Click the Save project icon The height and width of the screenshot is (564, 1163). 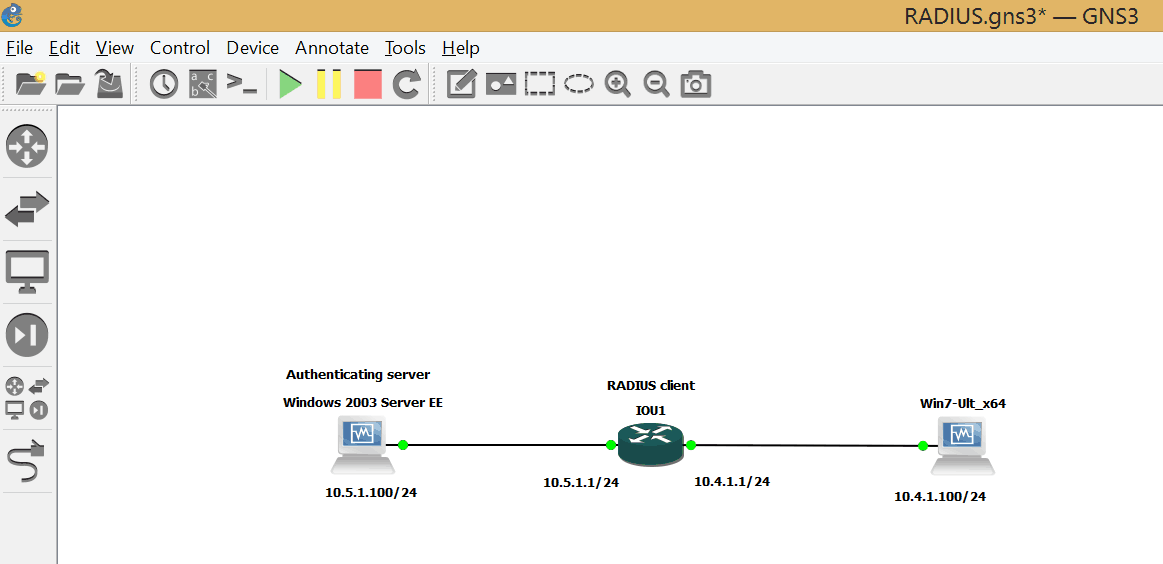(110, 84)
